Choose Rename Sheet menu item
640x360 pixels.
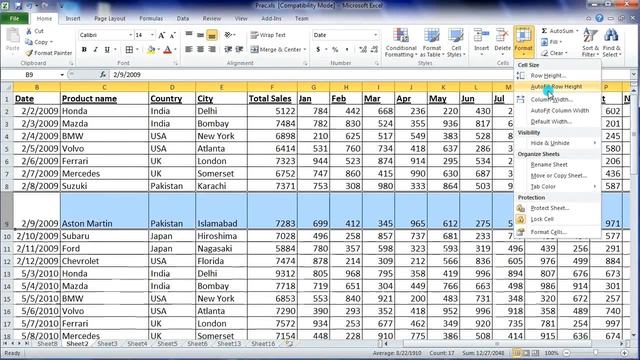point(558,165)
